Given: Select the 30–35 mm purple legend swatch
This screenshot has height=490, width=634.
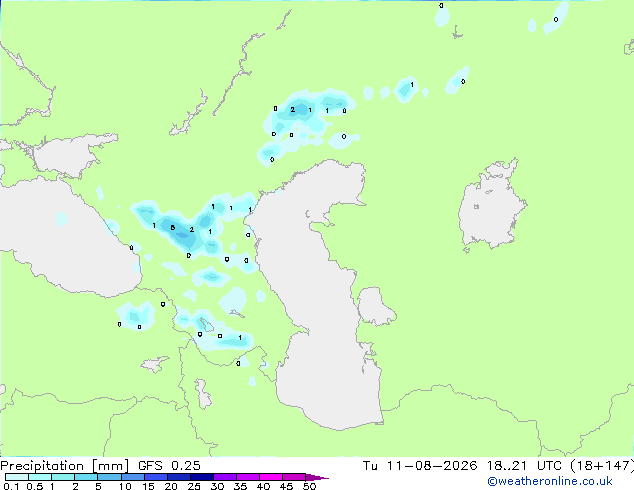Looking at the screenshot, I should 225,477.
